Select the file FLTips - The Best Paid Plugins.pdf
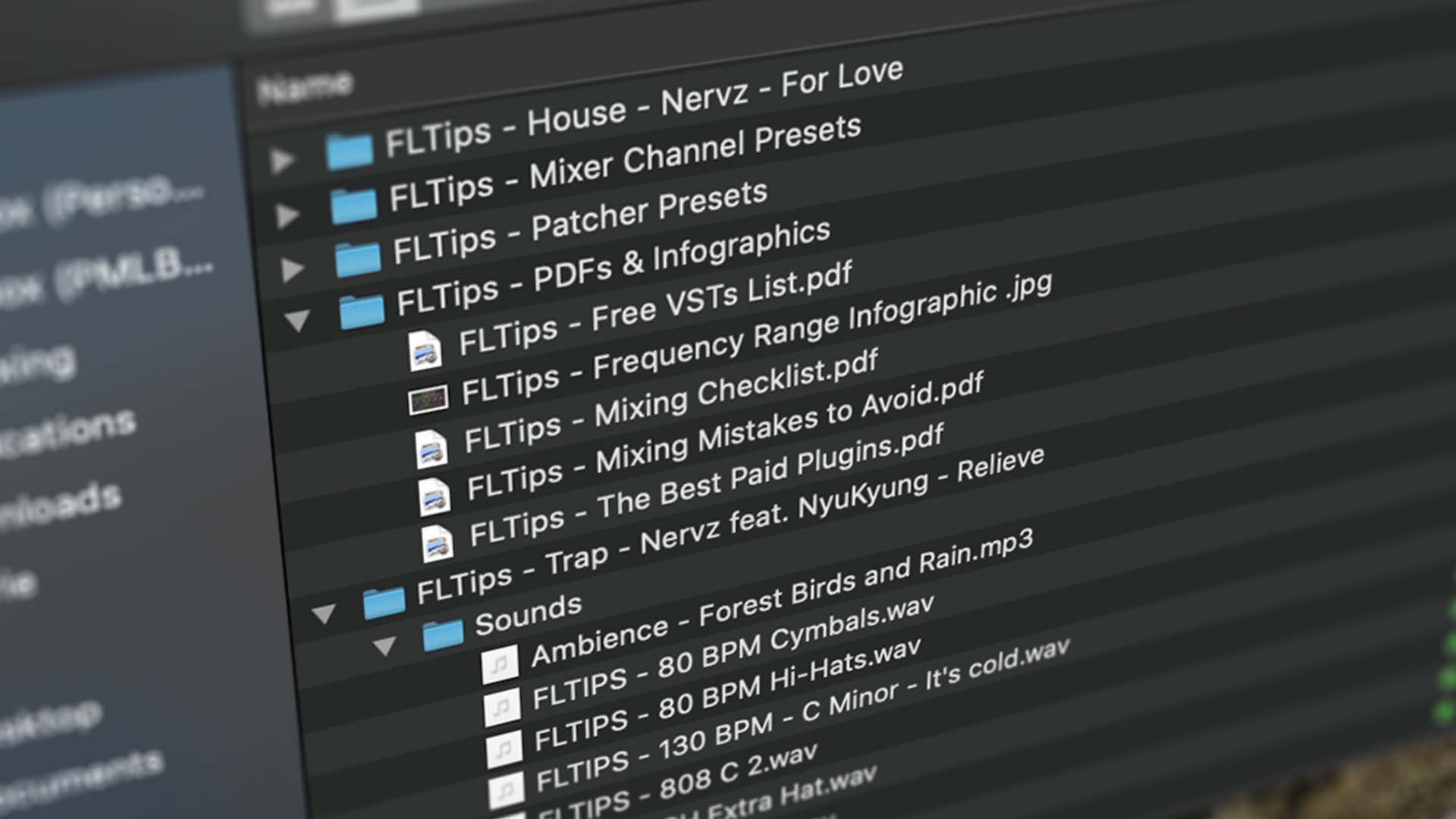1456x819 pixels. [707, 485]
